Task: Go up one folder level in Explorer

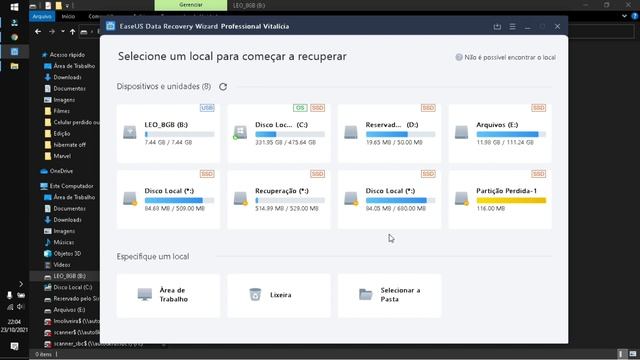Action: (x=72, y=31)
